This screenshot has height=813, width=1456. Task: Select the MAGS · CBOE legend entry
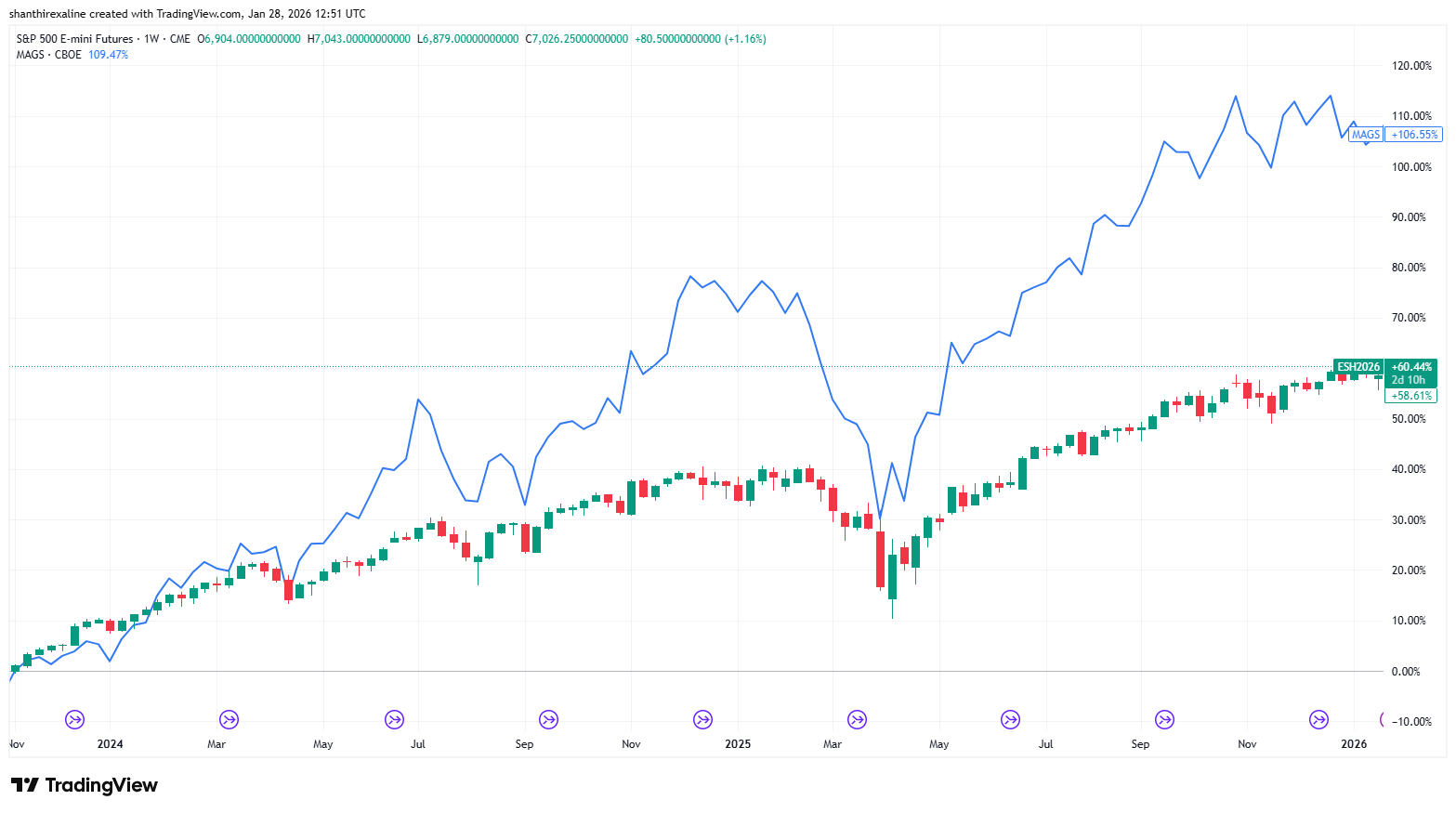48,55
